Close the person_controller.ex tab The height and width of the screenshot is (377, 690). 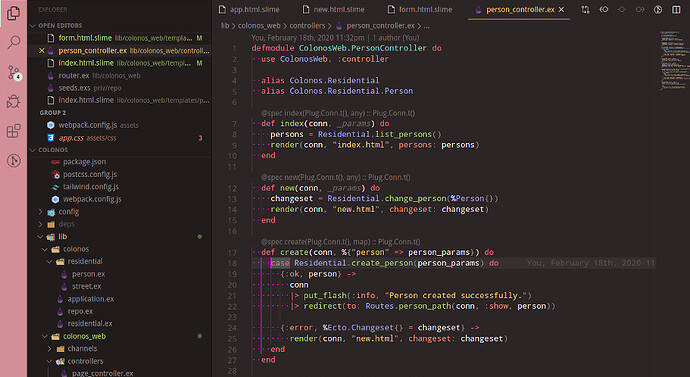562,10
